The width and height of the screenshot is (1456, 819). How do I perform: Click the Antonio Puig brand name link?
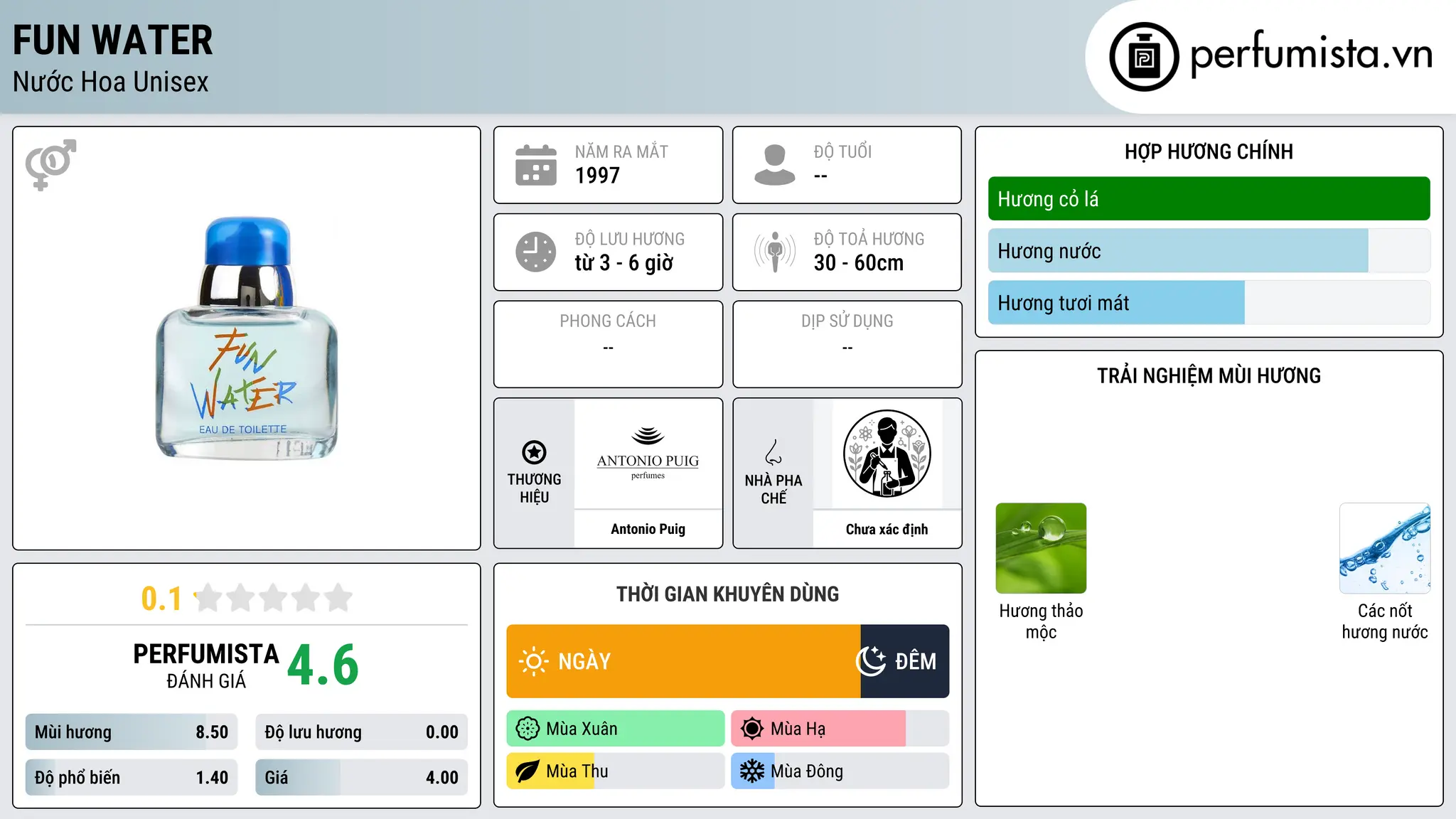[x=648, y=529]
